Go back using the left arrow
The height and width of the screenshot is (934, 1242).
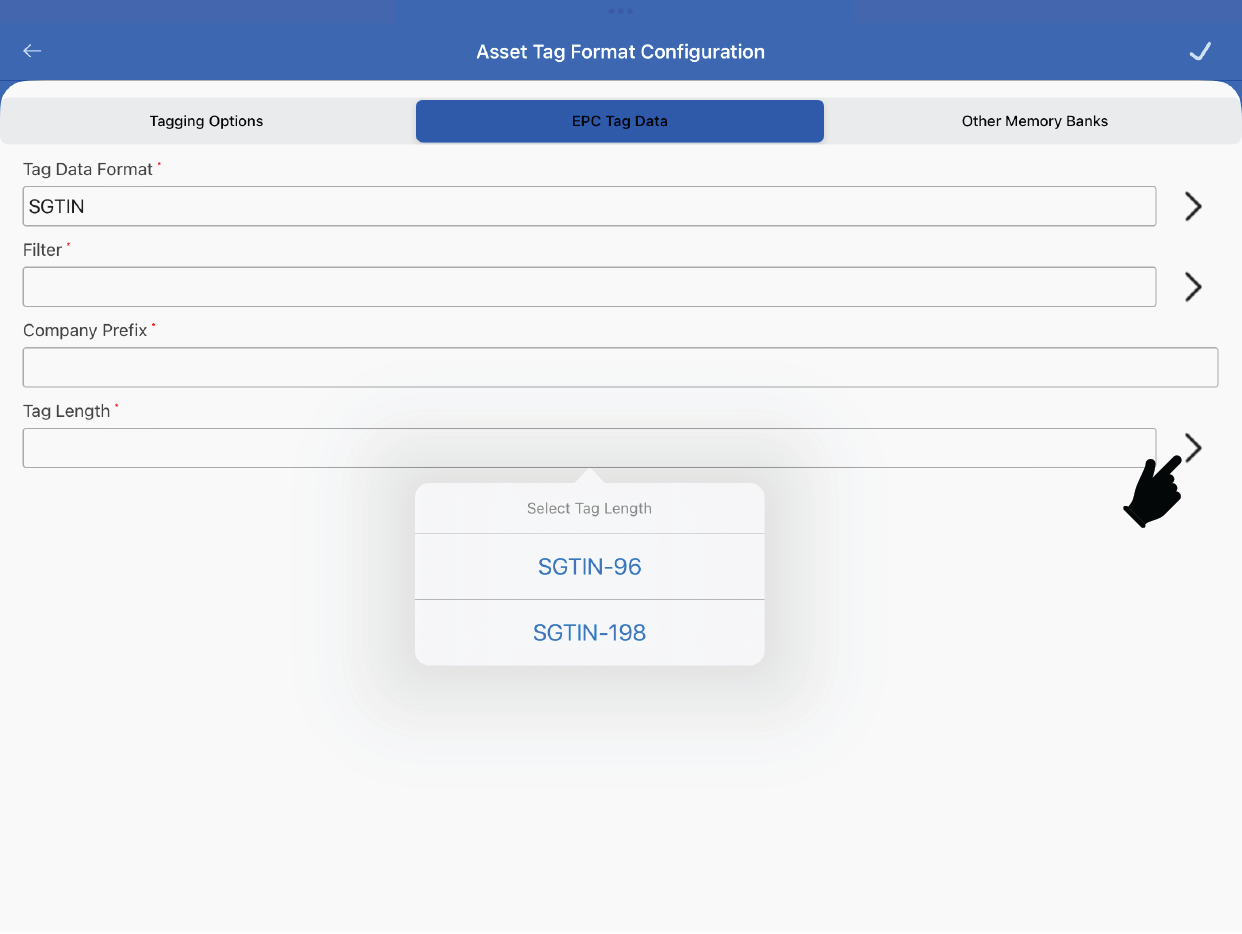point(33,51)
